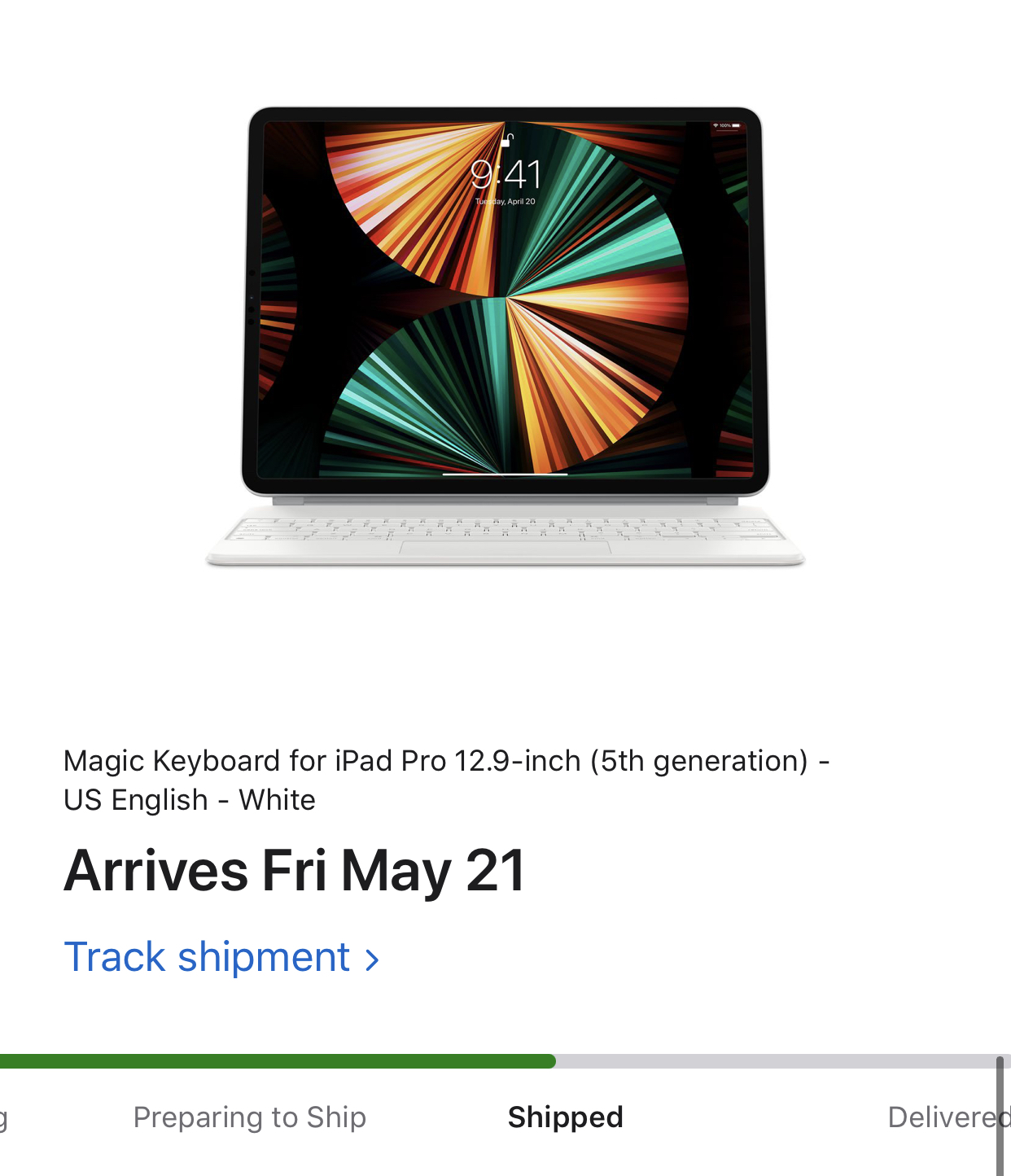Screen dimensions: 1011x1176
Task: Click the US English - White variant text
Action: [190, 800]
